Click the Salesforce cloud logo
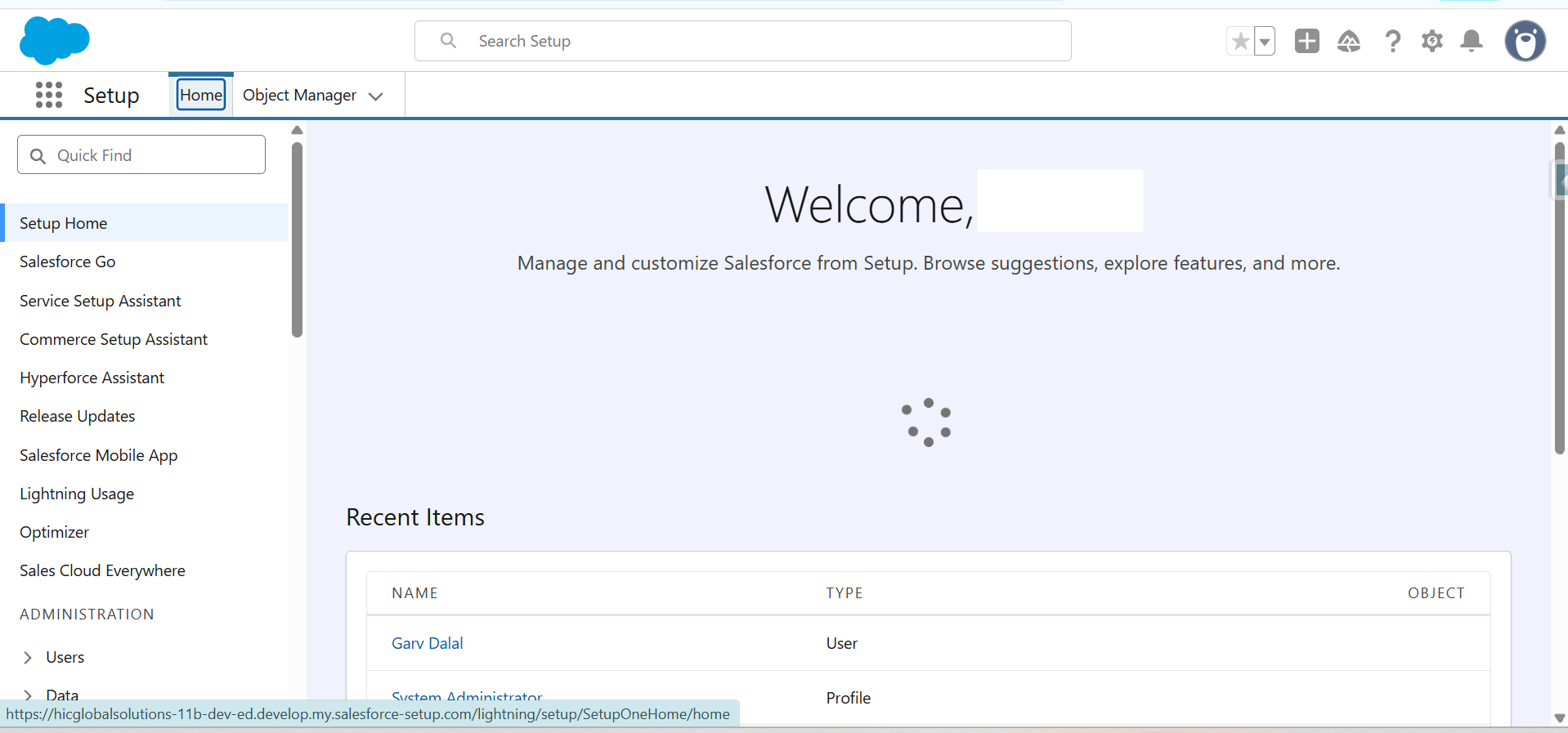1568x733 pixels. pyautogui.click(x=54, y=41)
